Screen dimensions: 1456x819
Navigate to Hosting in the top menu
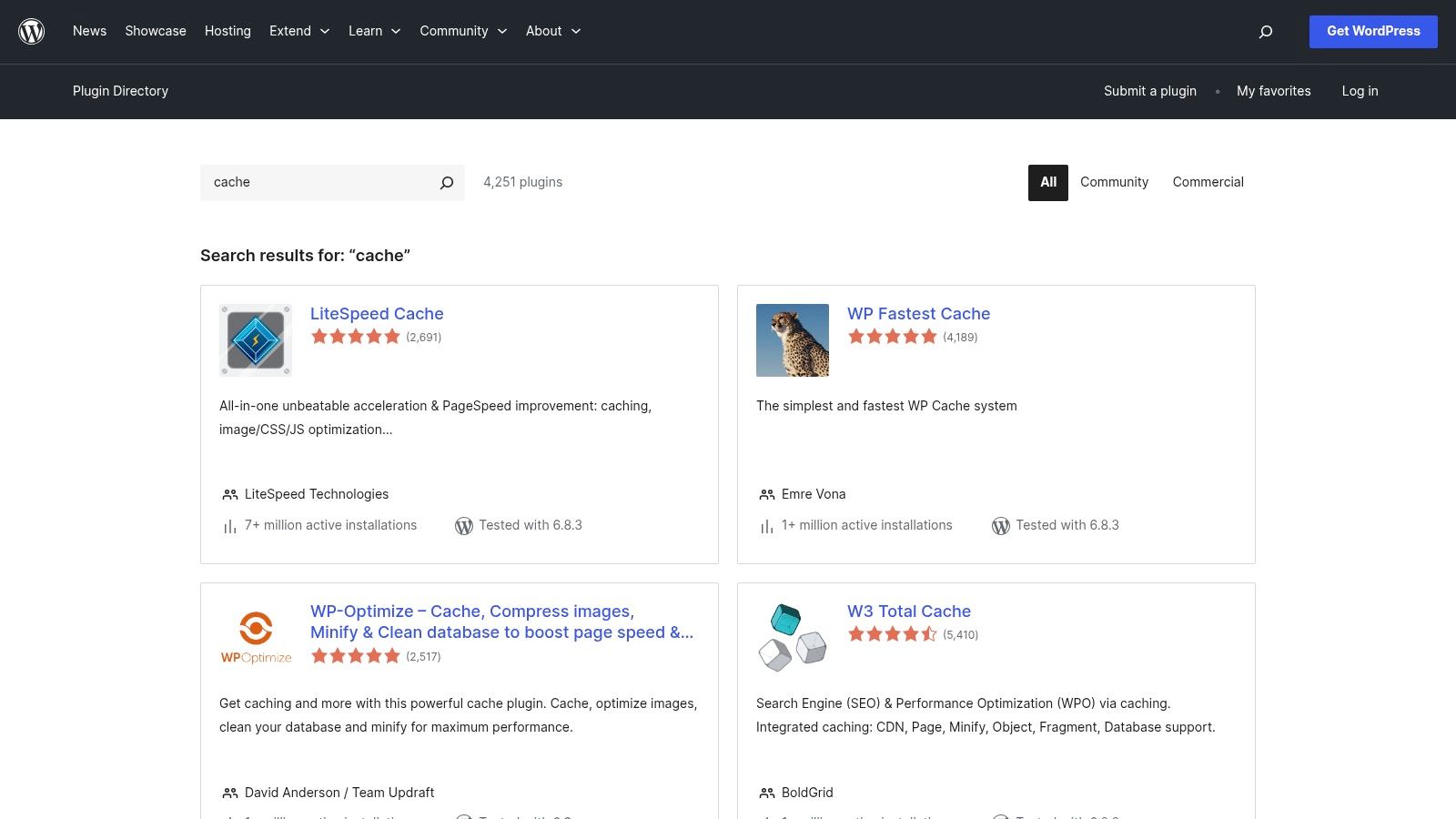[x=227, y=31]
